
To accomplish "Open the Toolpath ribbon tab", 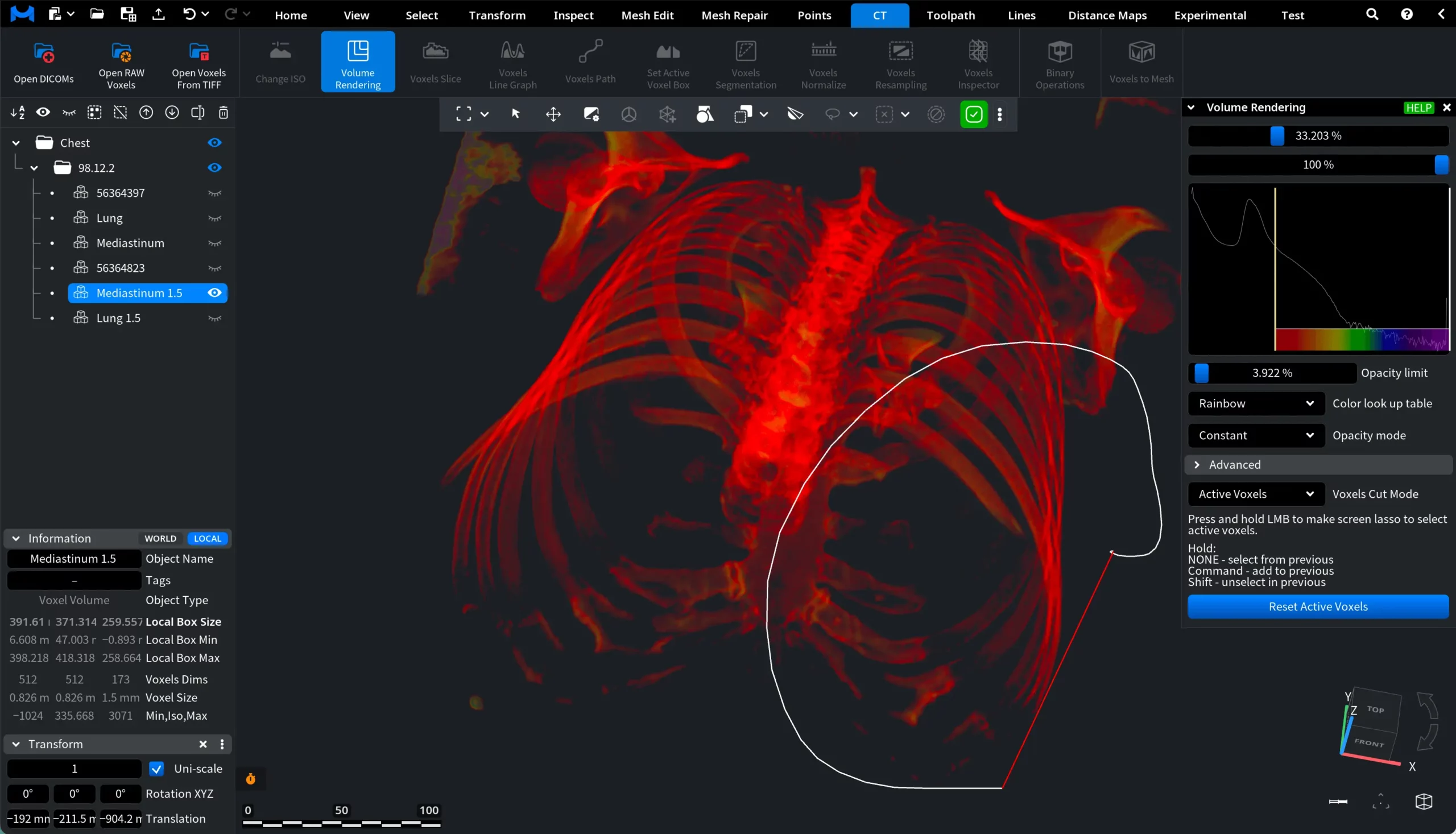I will 950,15.
